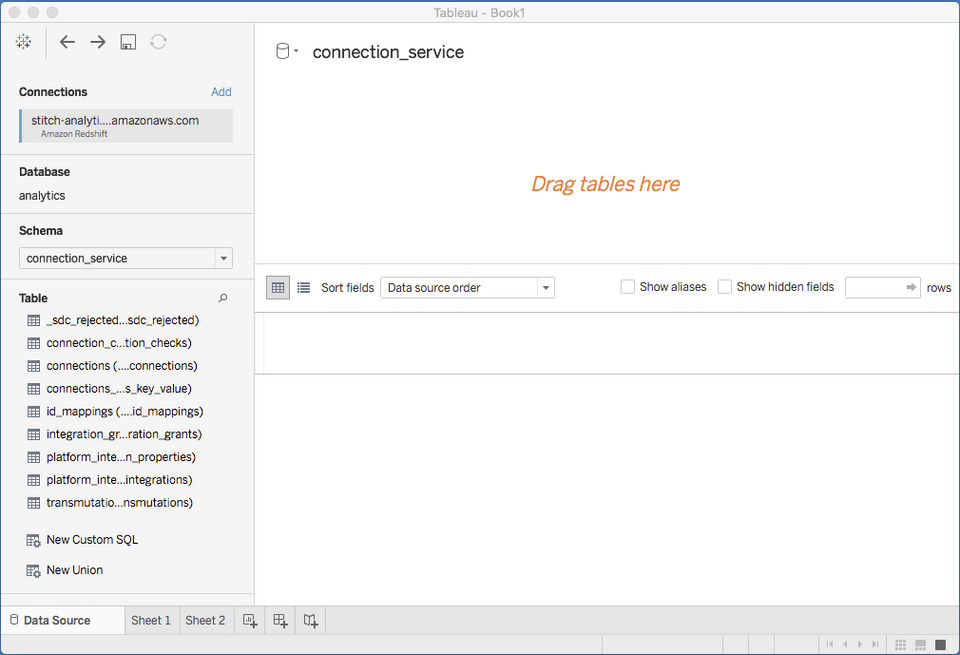Show tabs view icon in status bar

[x=940, y=645]
